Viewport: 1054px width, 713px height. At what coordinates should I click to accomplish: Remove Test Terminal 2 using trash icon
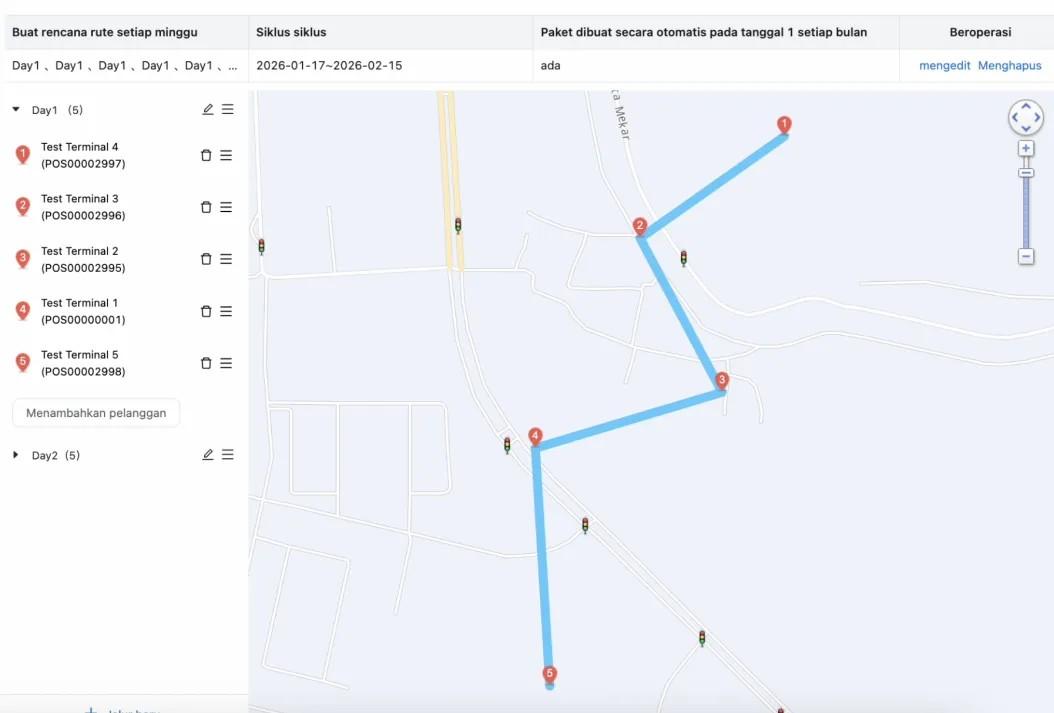206,259
